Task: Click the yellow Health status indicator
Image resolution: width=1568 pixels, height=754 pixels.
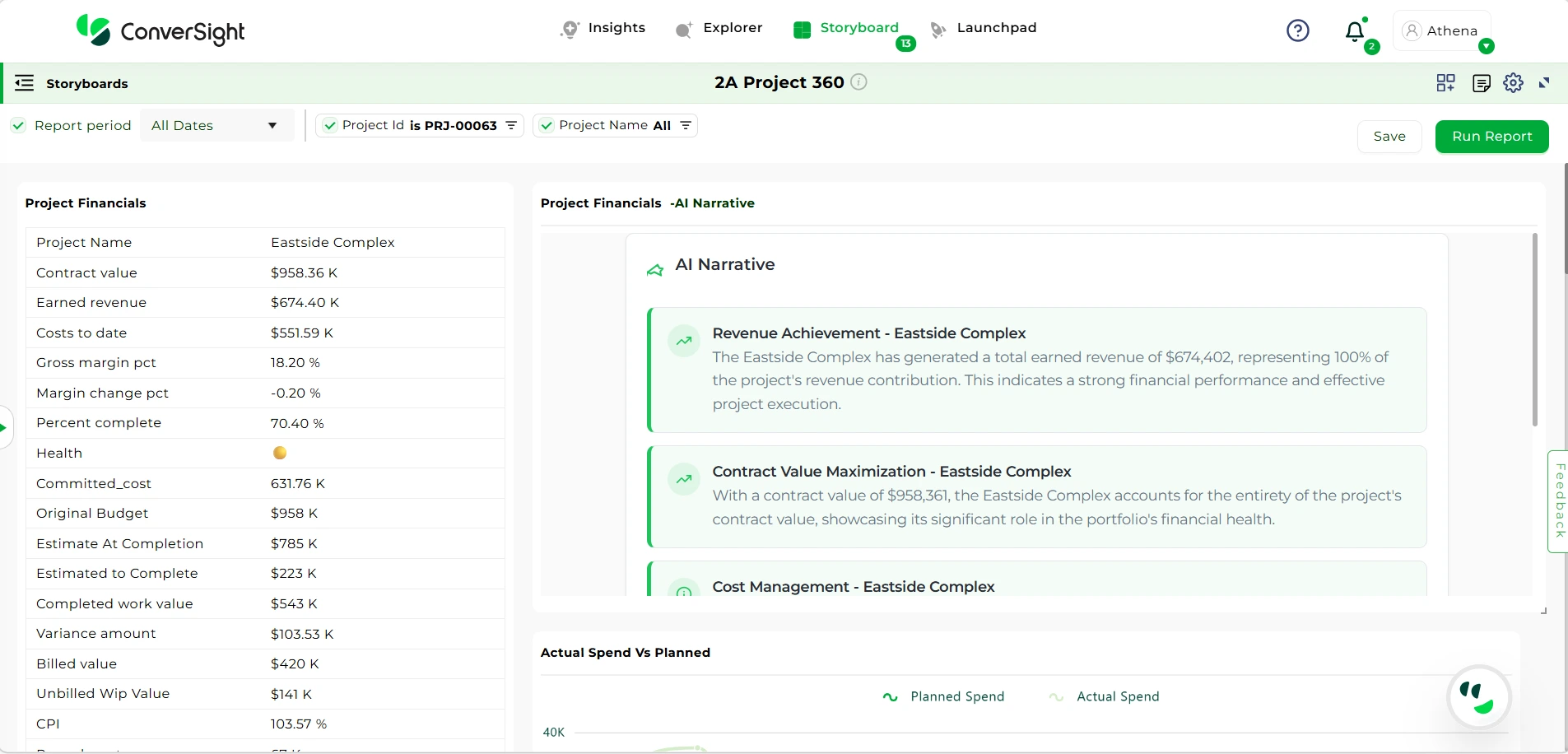Action: pos(278,452)
